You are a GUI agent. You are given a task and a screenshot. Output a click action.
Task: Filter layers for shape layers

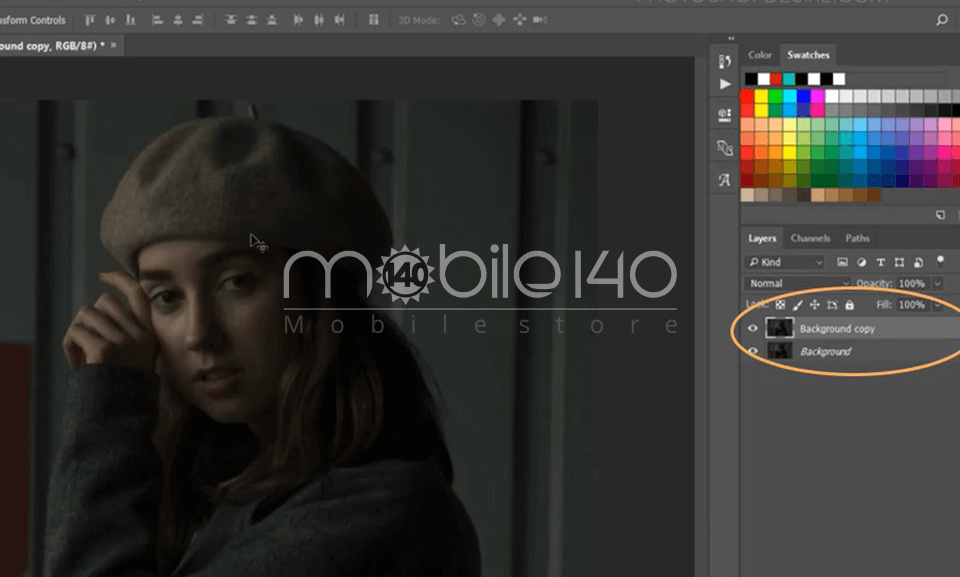[x=899, y=262]
